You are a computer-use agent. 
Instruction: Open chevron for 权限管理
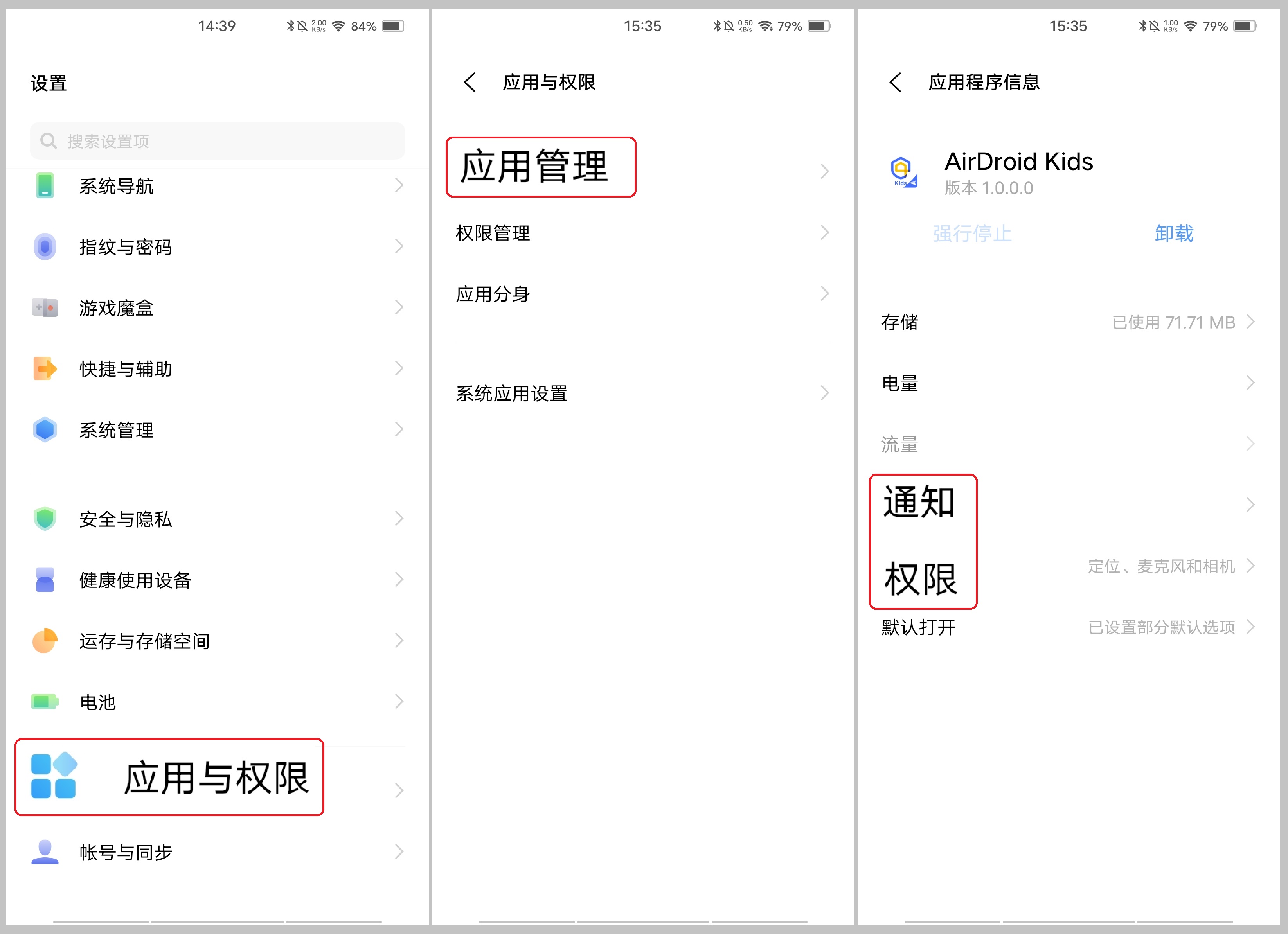825,232
